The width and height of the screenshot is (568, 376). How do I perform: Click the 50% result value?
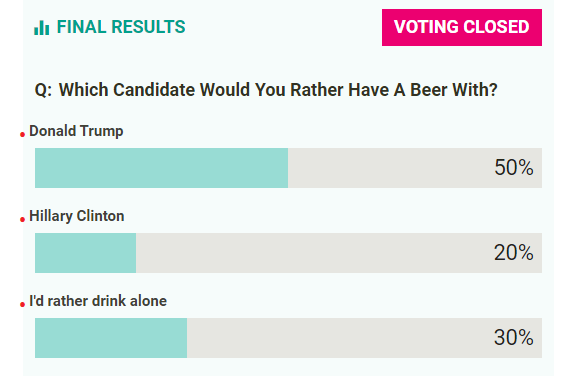pos(514,168)
